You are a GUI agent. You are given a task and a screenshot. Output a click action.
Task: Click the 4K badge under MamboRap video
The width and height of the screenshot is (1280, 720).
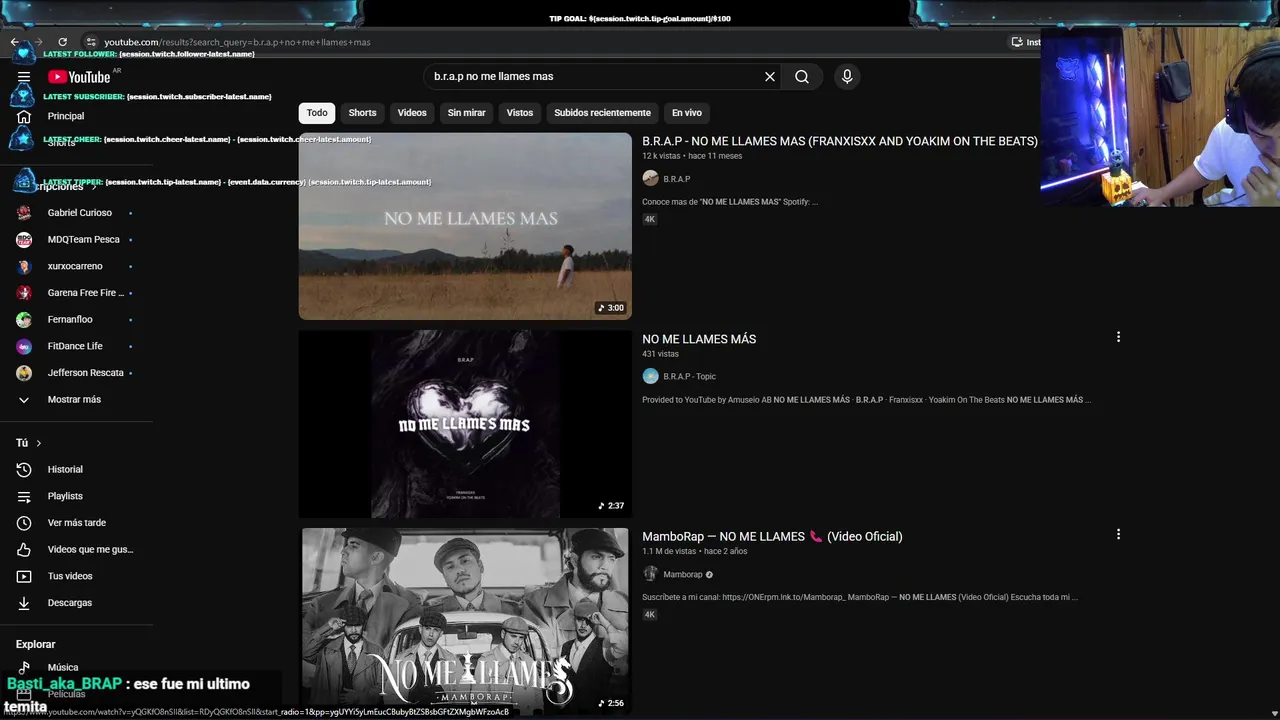point(650,615)
